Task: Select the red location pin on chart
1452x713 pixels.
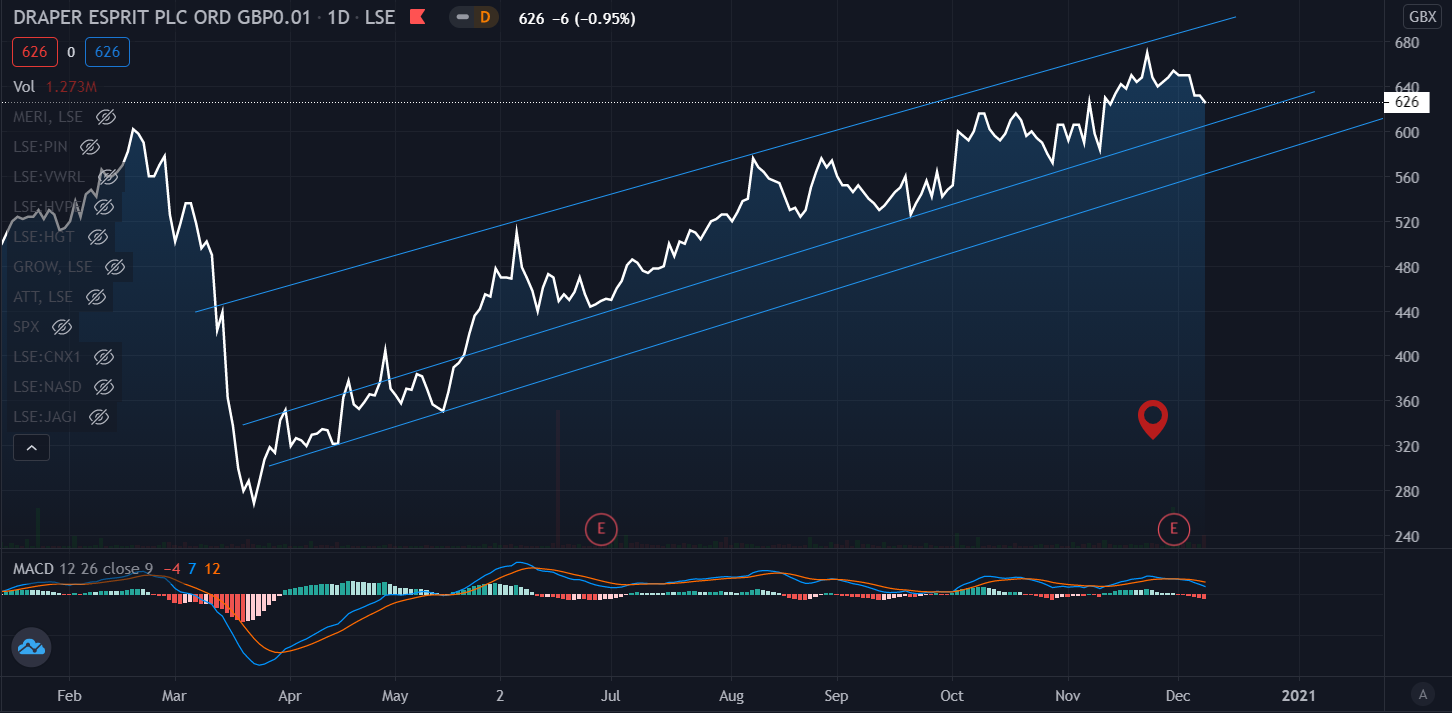Action: click(x=1154, y=419)
